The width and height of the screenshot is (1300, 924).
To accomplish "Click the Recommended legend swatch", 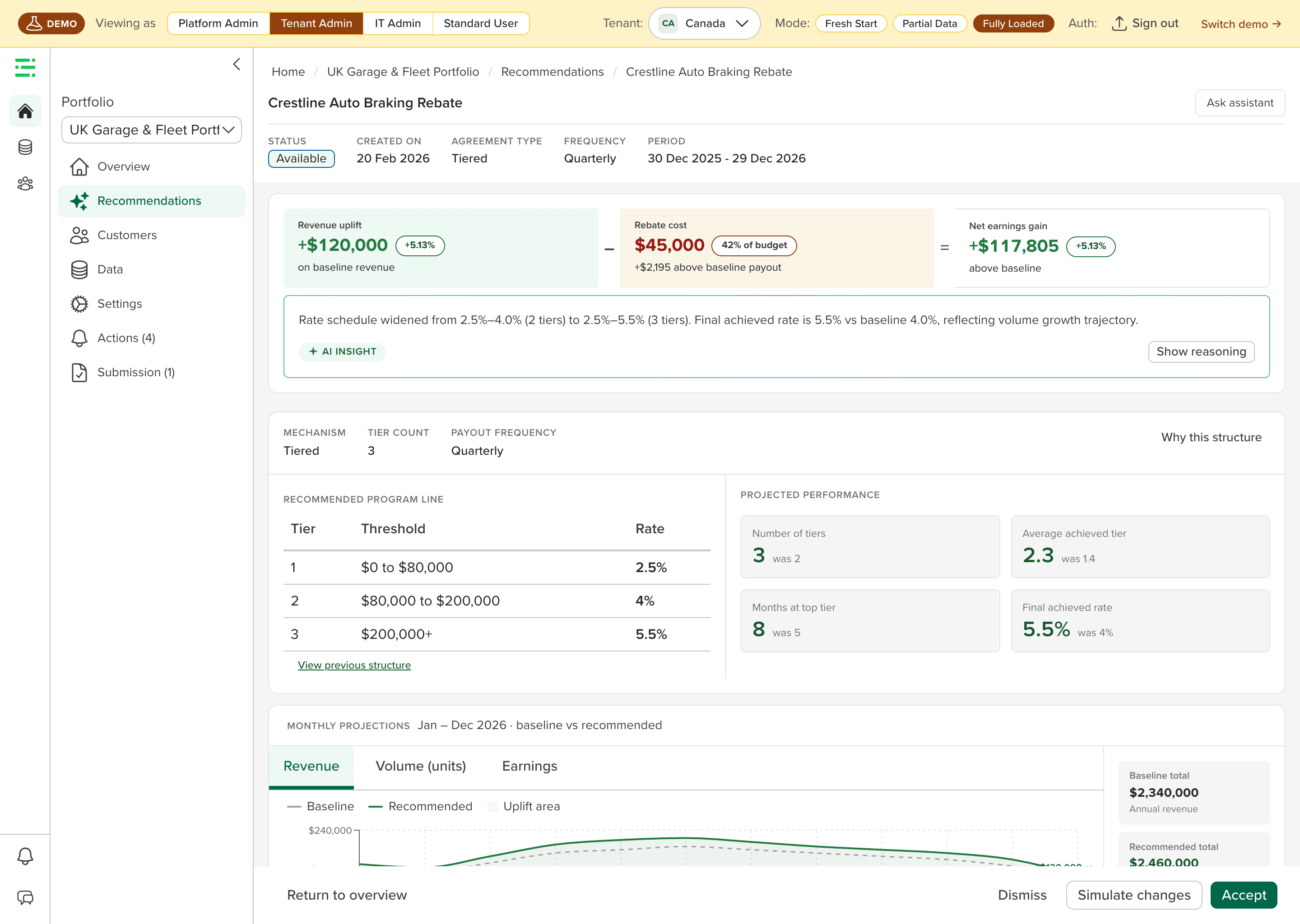I will (376, 807).
